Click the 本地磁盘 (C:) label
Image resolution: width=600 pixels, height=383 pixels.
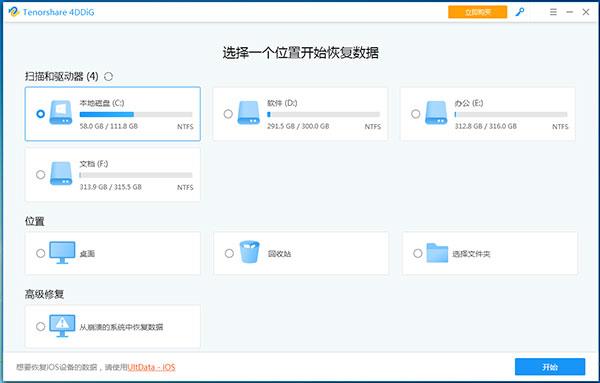(x=102, y=103)
